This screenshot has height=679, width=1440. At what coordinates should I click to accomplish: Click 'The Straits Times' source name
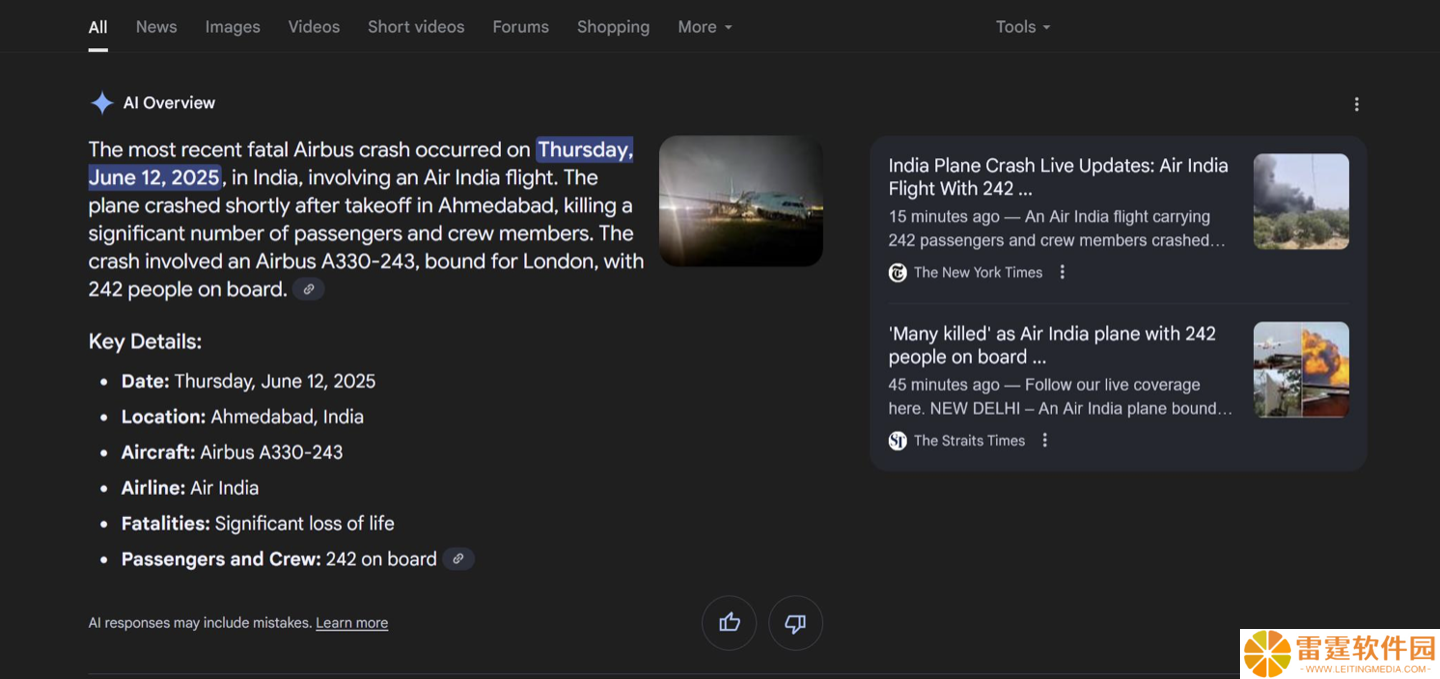pyautogui.click(x=969, y=440)
